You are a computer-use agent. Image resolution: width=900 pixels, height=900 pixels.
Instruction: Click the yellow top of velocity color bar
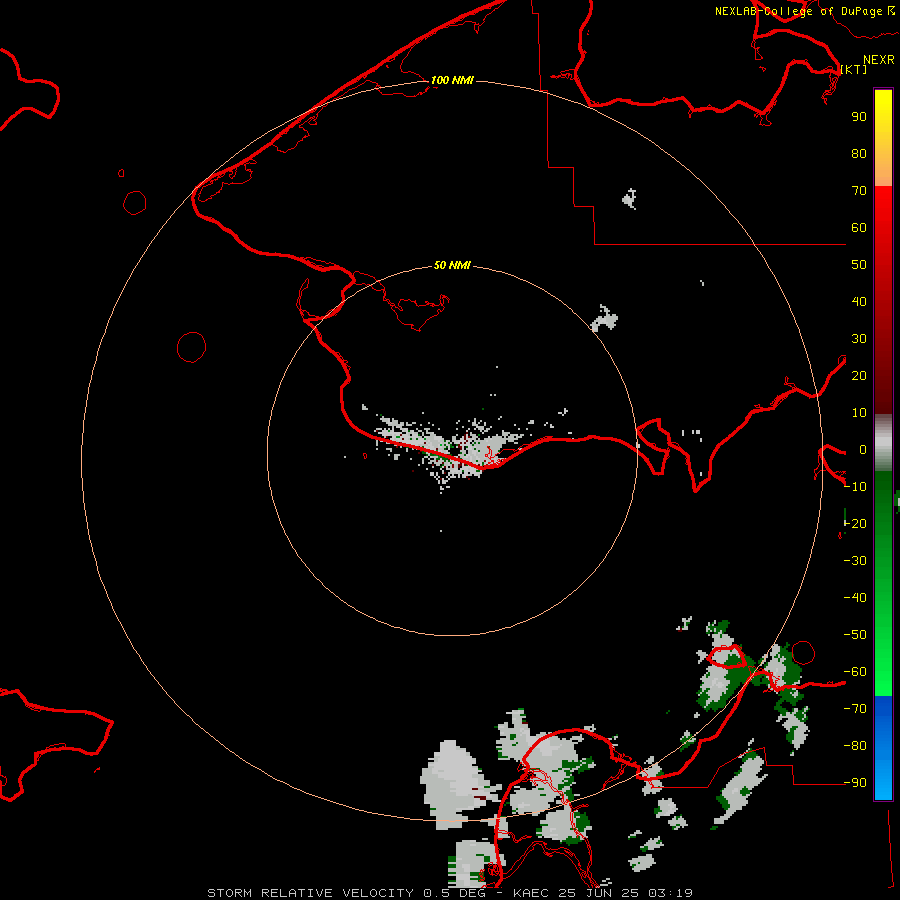pyautogui.click(x=883, y=109)
